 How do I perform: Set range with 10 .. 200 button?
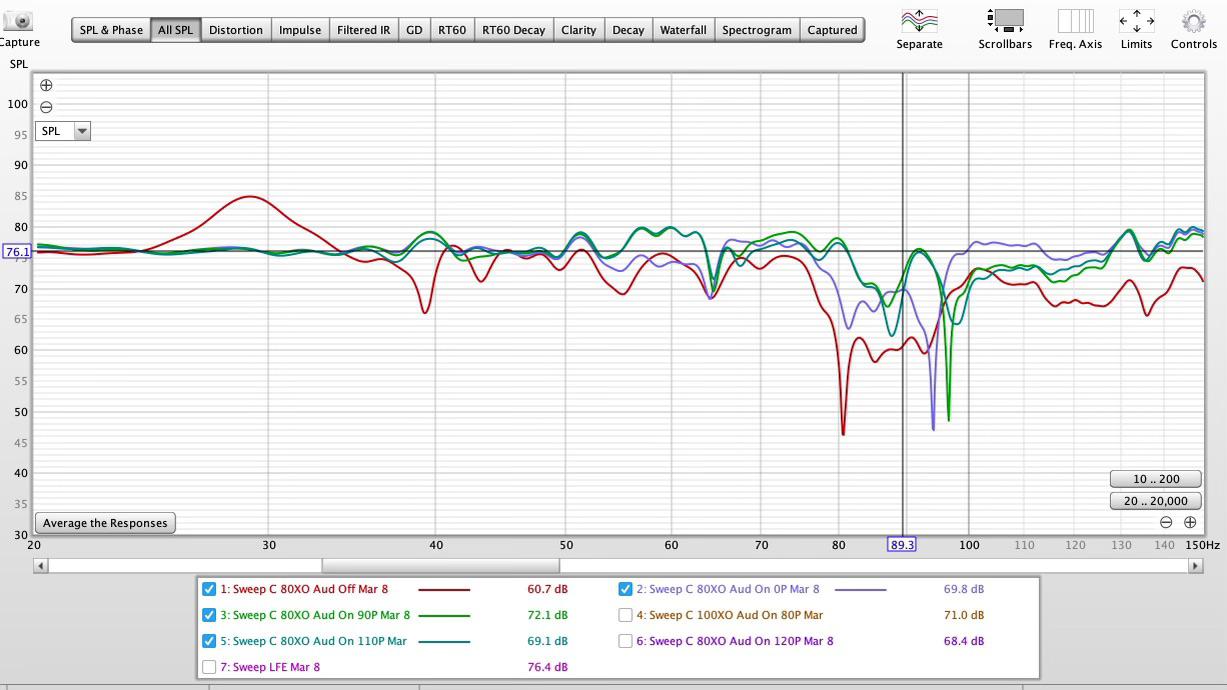(x=1156, y=479)
